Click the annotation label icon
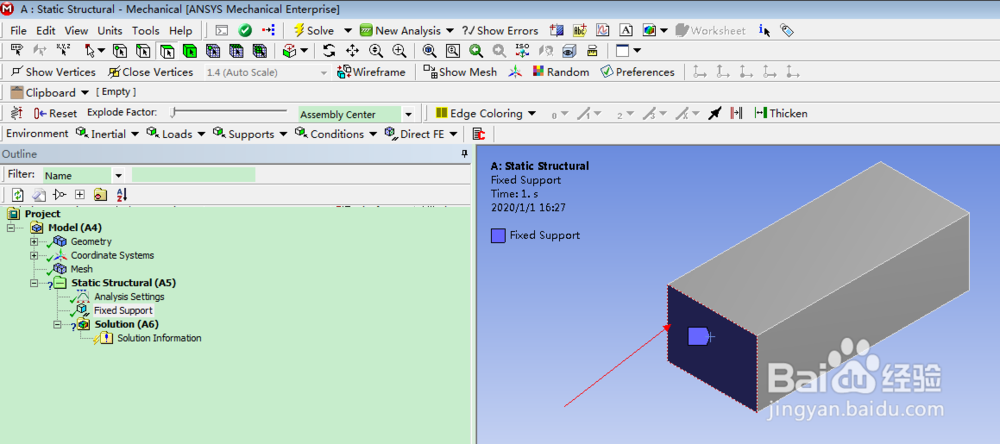This screenshot has height=444, width=1000. point(580,30)
